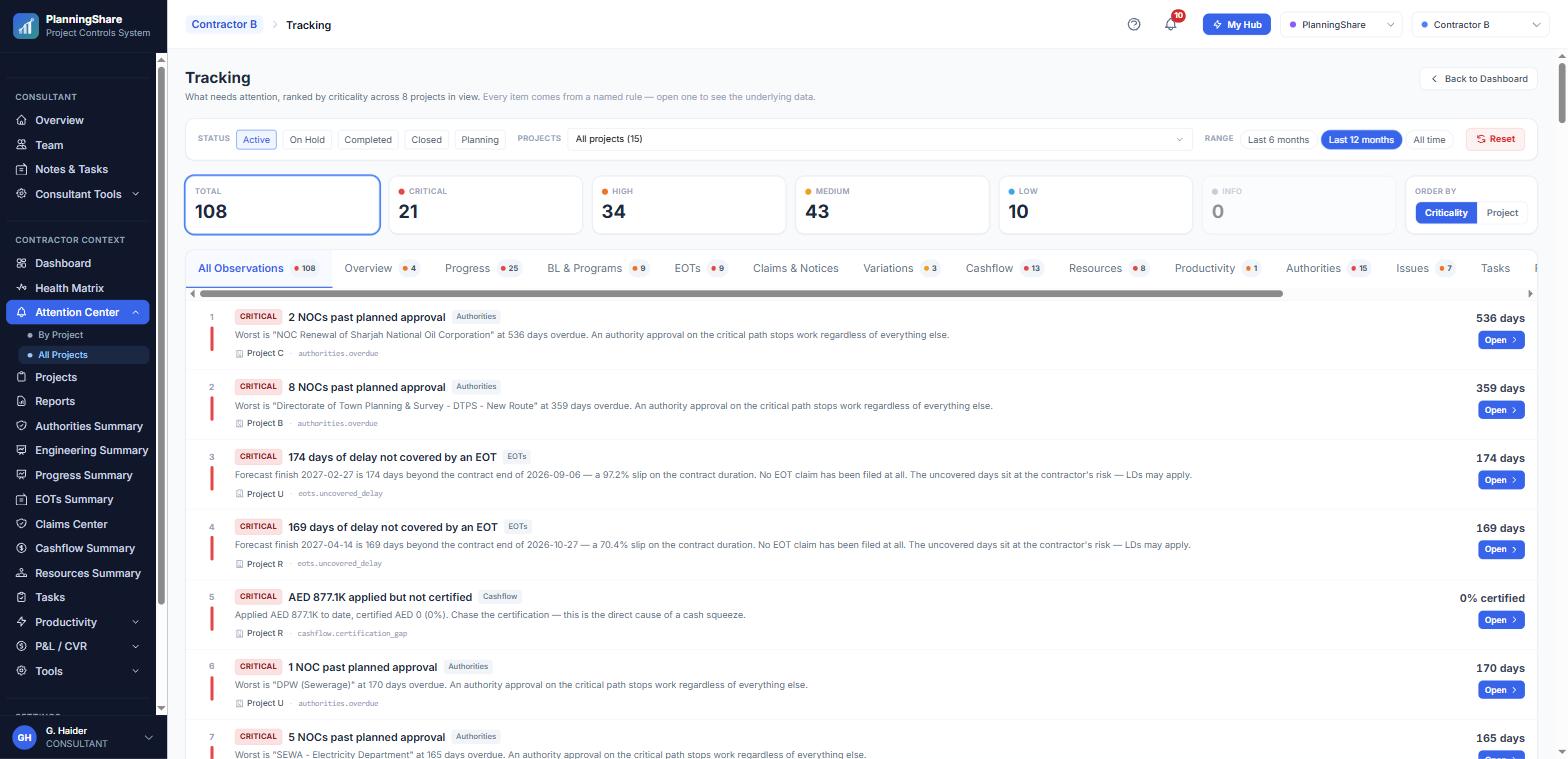This screenshot has width=1568, height=759.
Task: Expand the P&L / CVR sidebar group
Action: [x=78, y=646]
